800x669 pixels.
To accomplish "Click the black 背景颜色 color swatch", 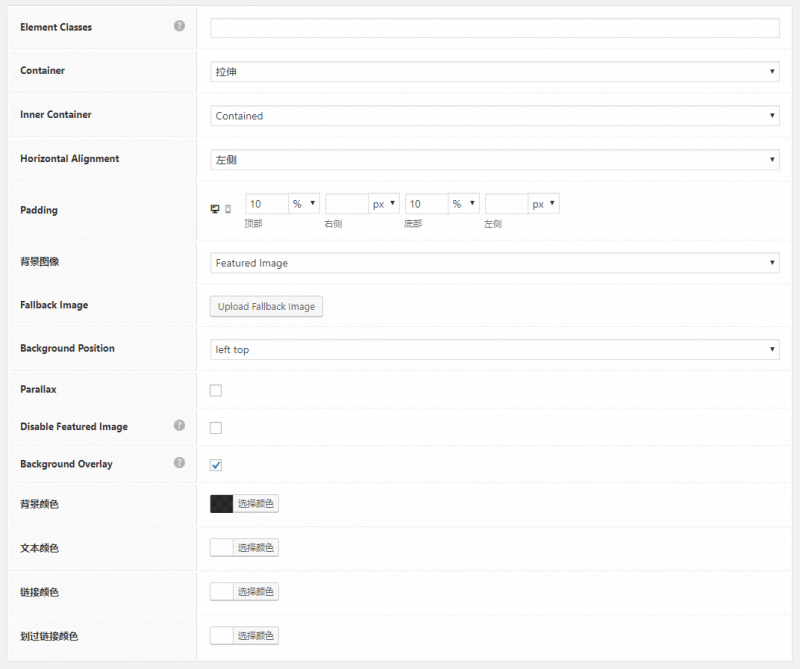I will pyautogui.click(x=221, y=504).
